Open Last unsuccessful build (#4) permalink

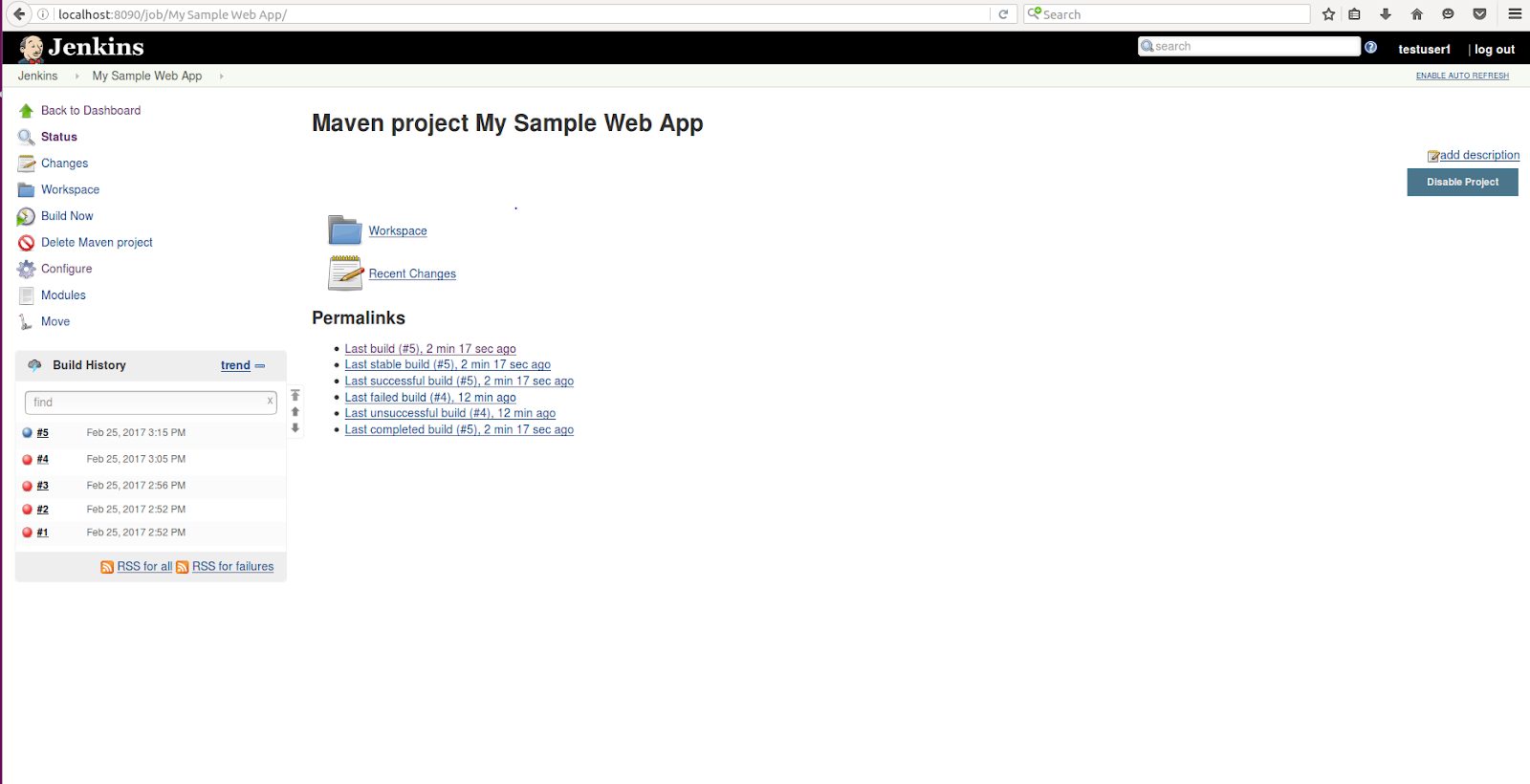tap(450, 413)
